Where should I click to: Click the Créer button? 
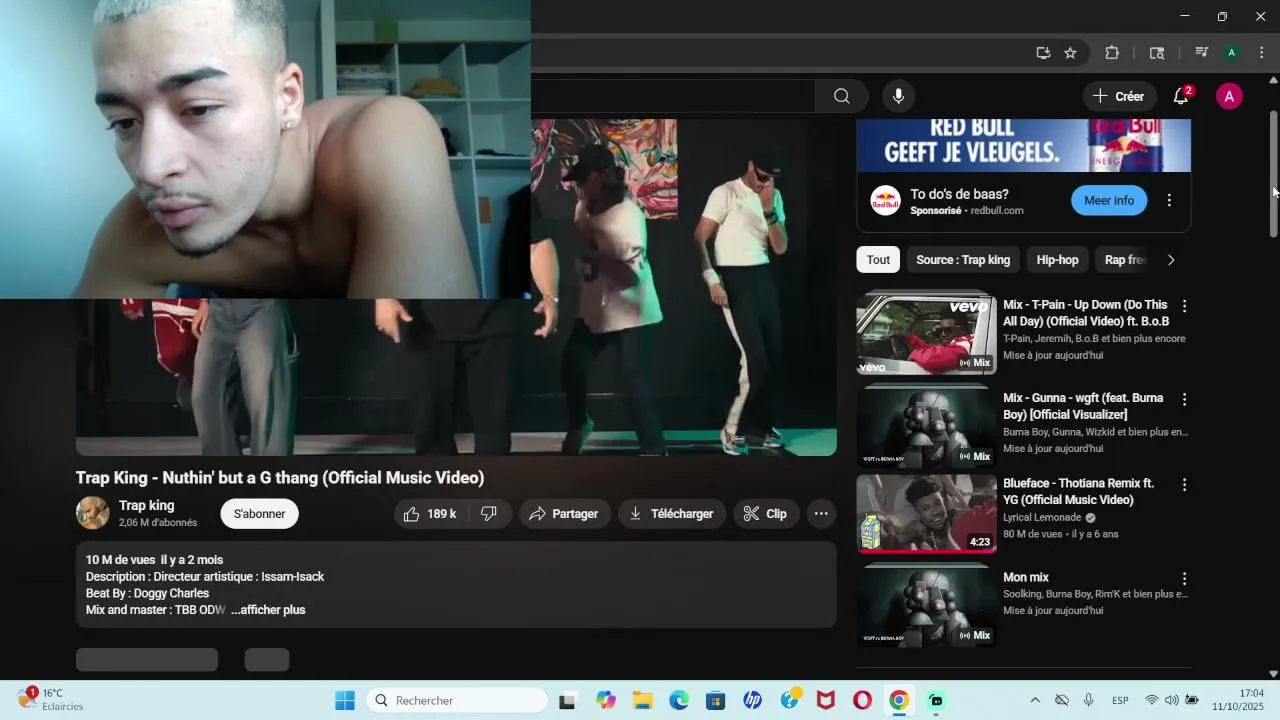coord(1119,96)
